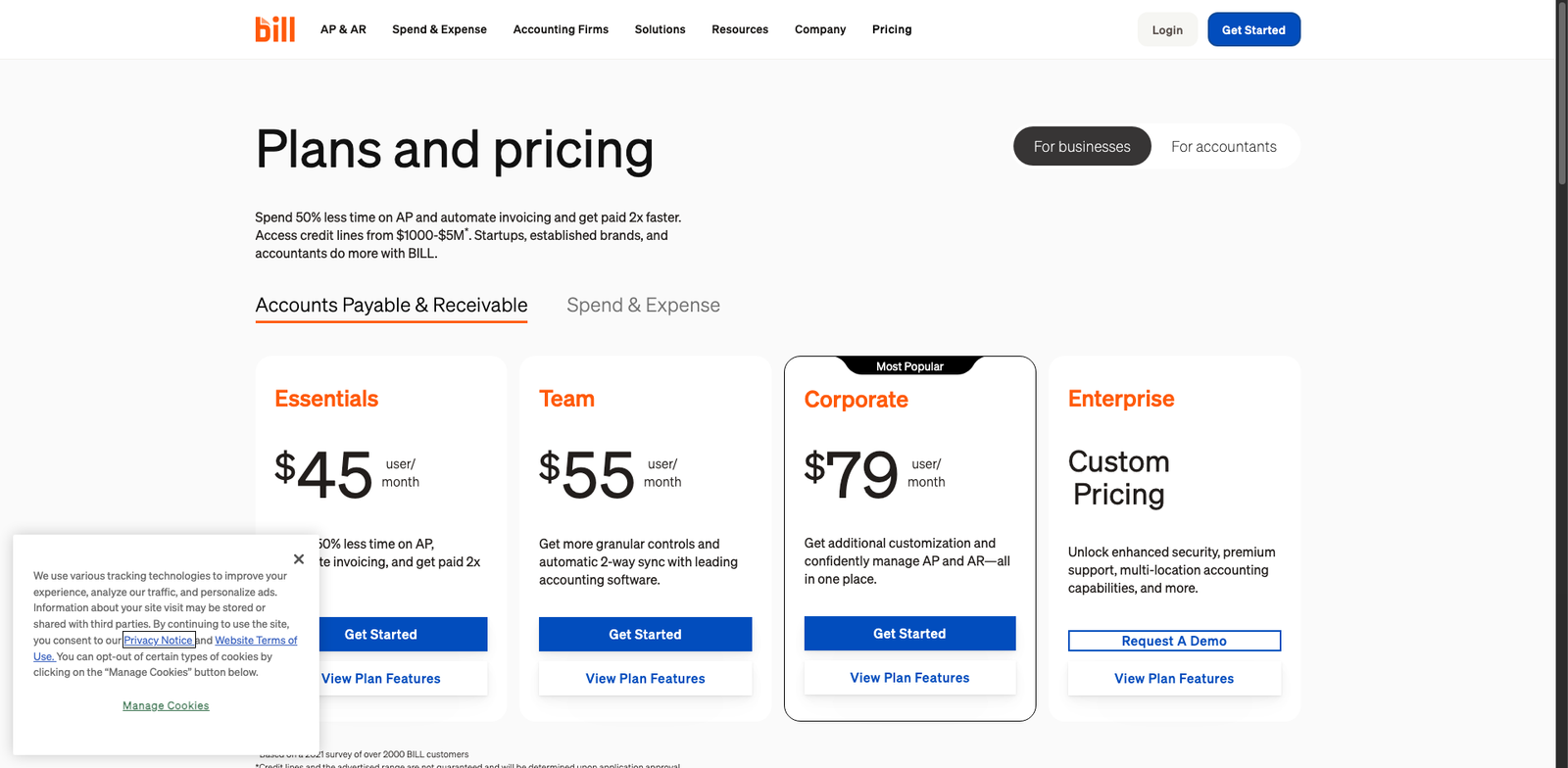Get Started with the Team plan
This screenshot has height=768, width=1568.
(x=645, y=635)
